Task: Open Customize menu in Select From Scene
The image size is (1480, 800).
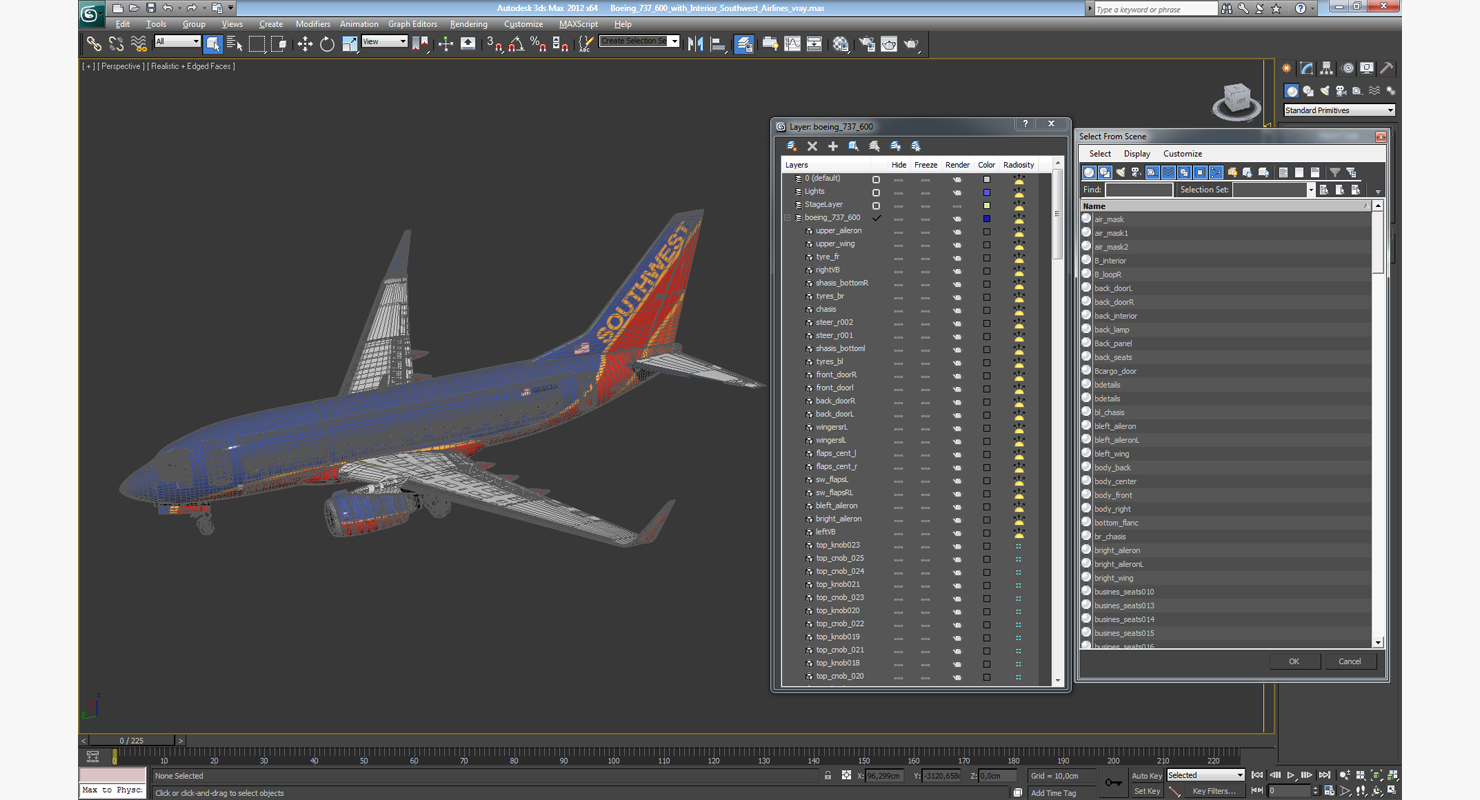Action: 1182,154
